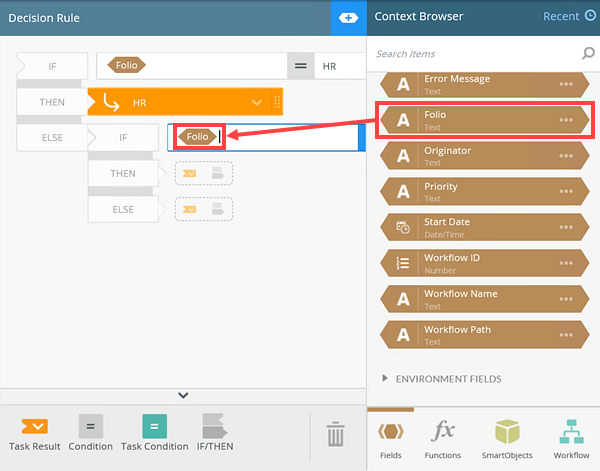Screen dimensions: 600x471
Task: Click the Folio token in first IF row
Action: coord(127,65)
